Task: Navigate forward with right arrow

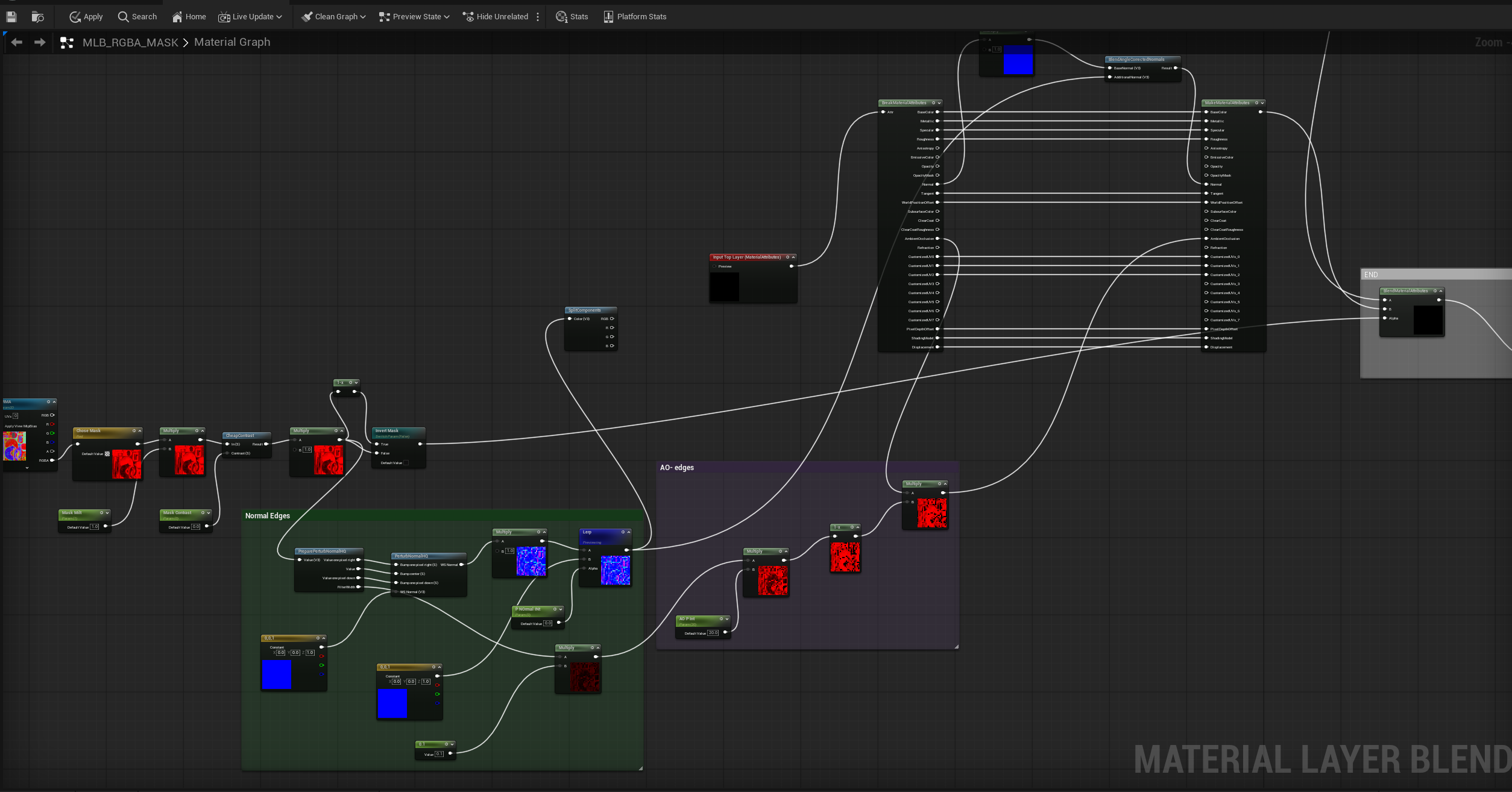Action: (x=40, y=42)
